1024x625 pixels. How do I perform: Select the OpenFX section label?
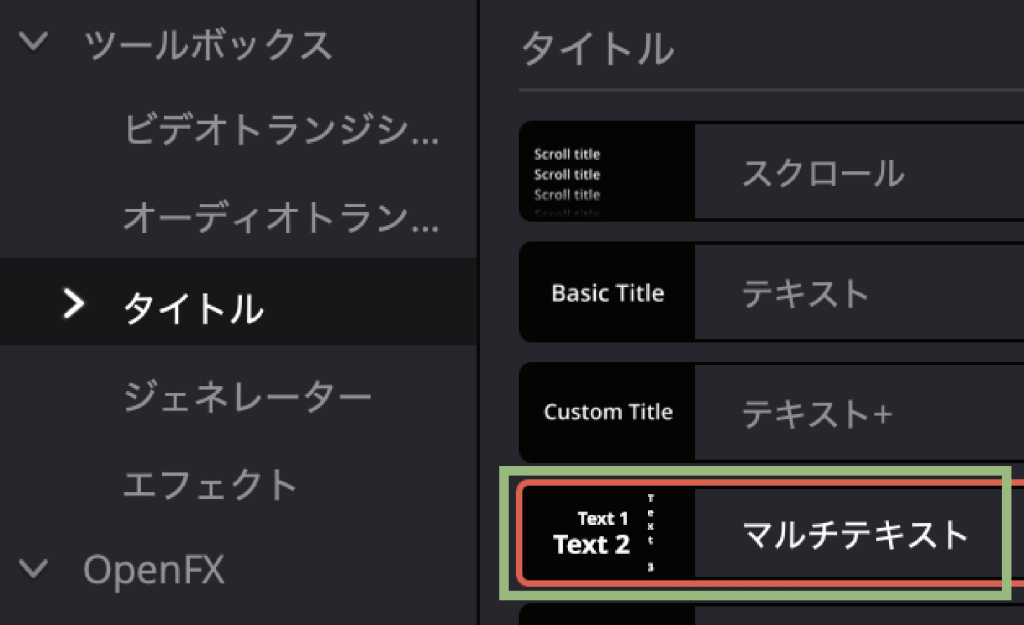[153, 570]
